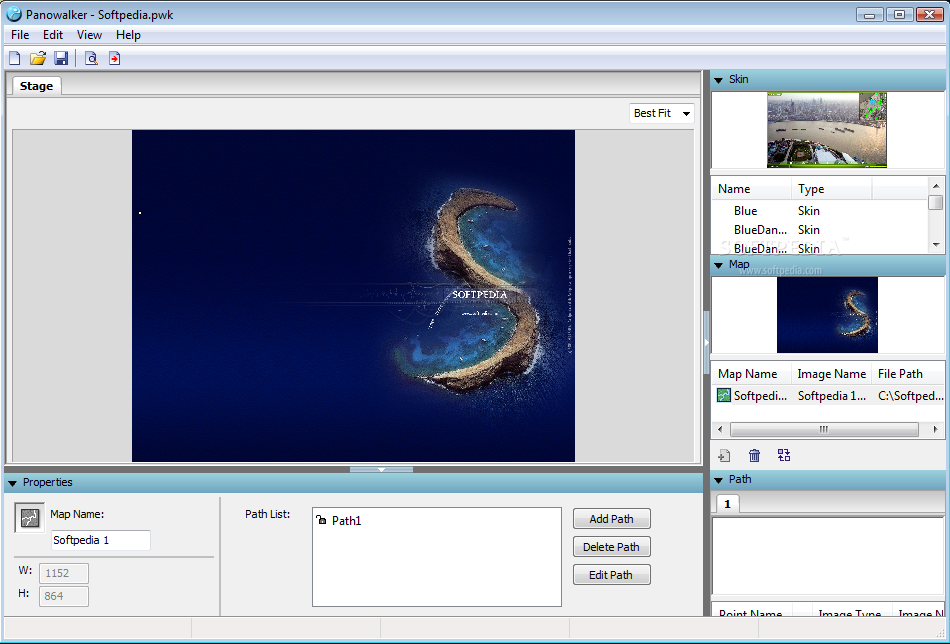Click the skin list scroll up arrow

click(936, 185)
